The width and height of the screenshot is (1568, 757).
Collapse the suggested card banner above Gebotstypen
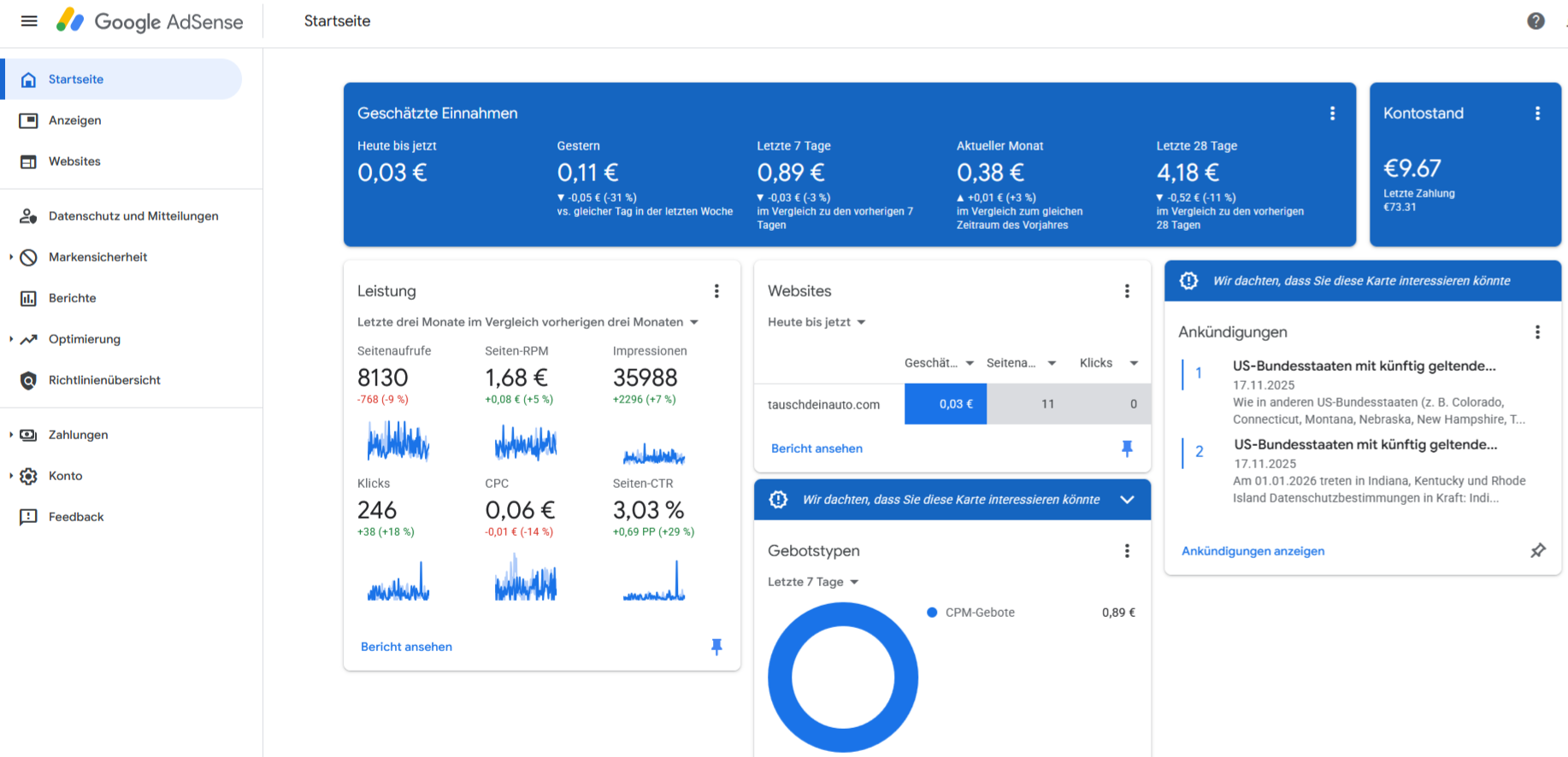pos(1127,500)
